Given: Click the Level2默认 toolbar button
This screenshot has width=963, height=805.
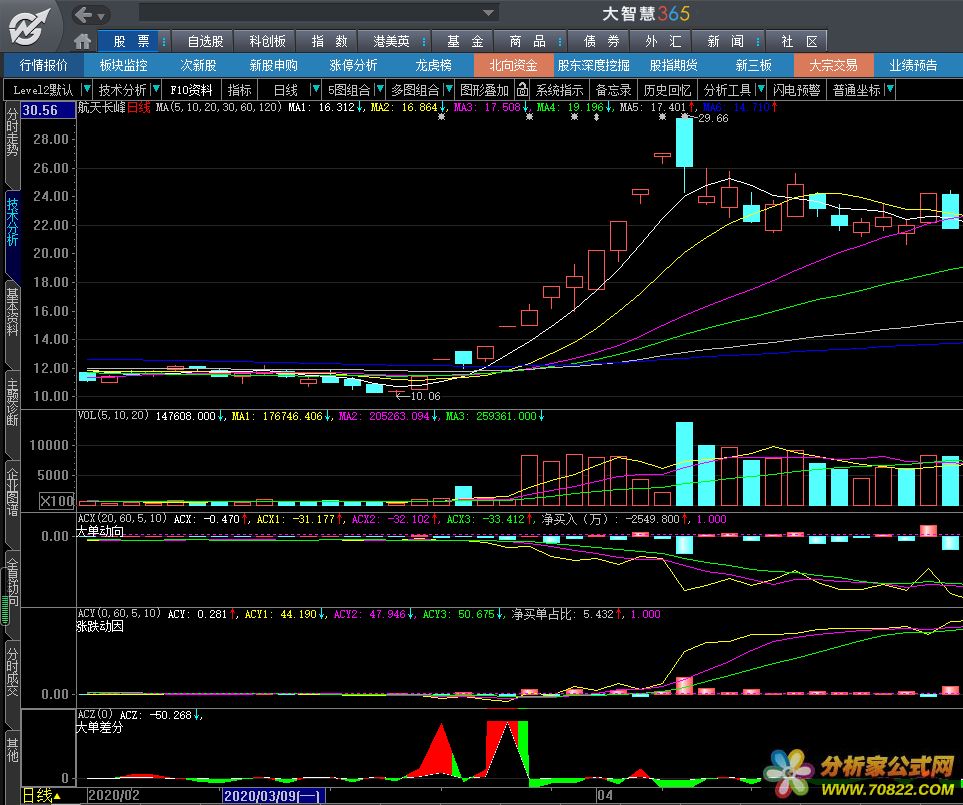Looking at the screenshot, I should tap(43, 90).
